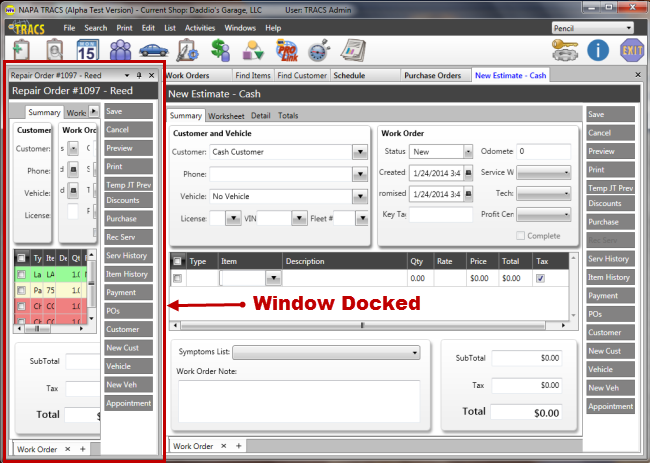
Task: Click the find work order magnifier icon
Action: coord(54,50)
